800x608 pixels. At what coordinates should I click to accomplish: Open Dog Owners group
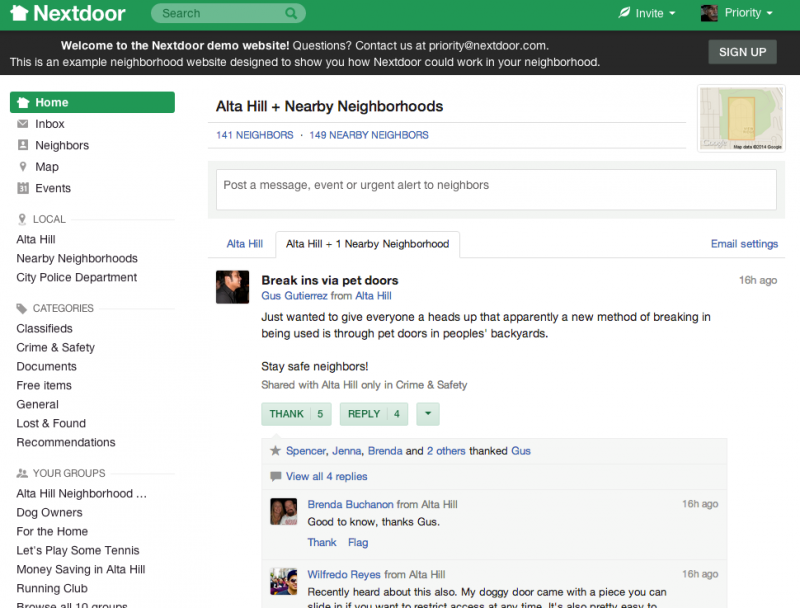[49, 513]
